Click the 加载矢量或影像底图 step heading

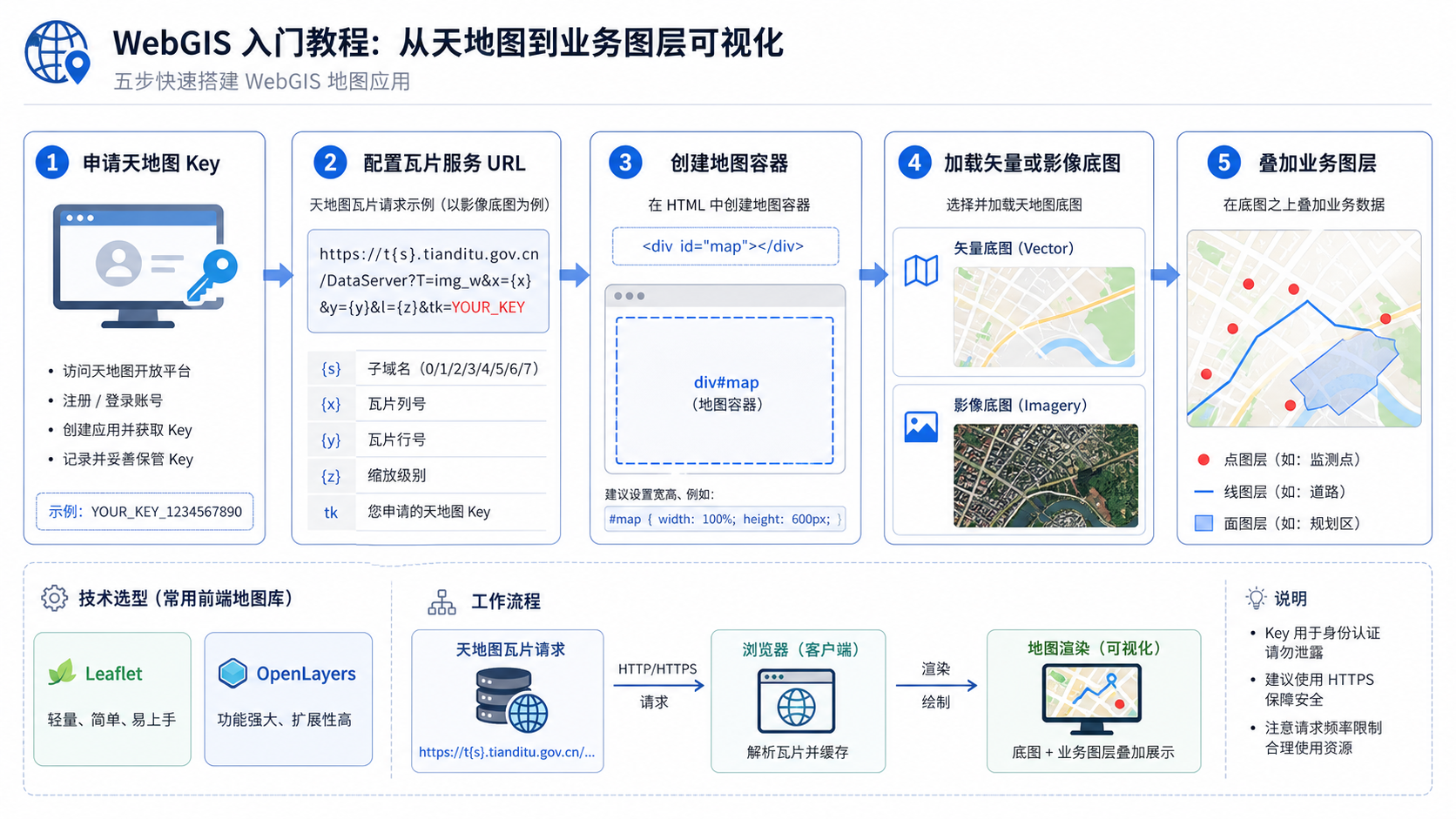pyautogui.click(x=1032, y=164)
